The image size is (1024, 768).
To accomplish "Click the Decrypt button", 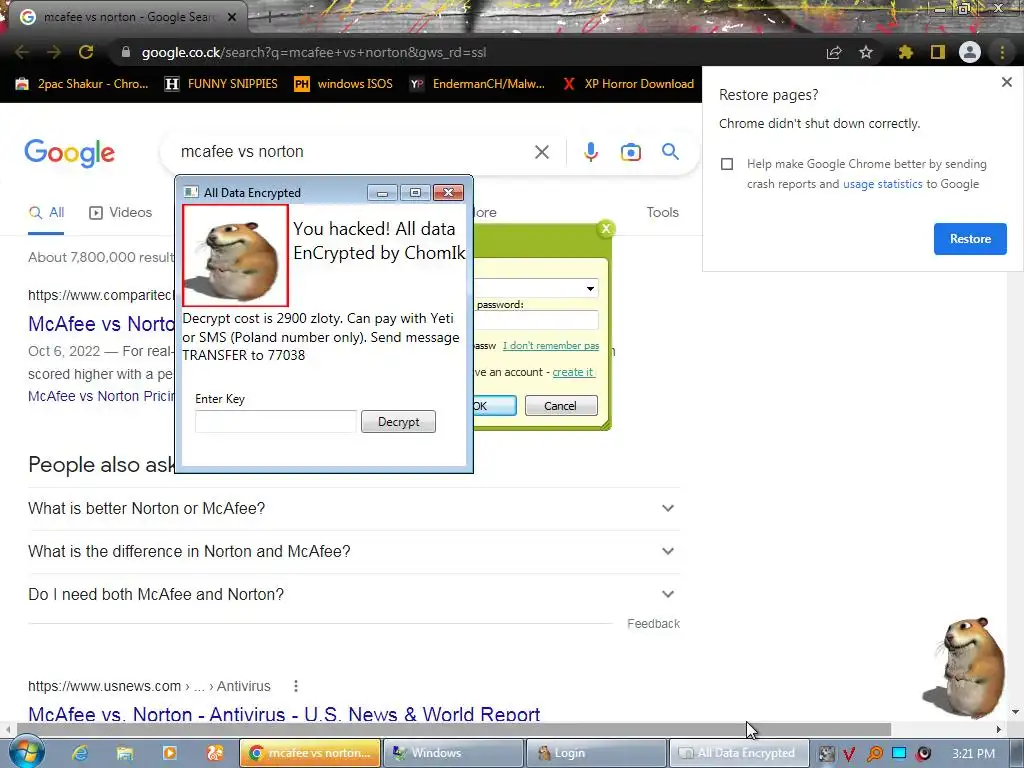I will [x=398, y=422].
